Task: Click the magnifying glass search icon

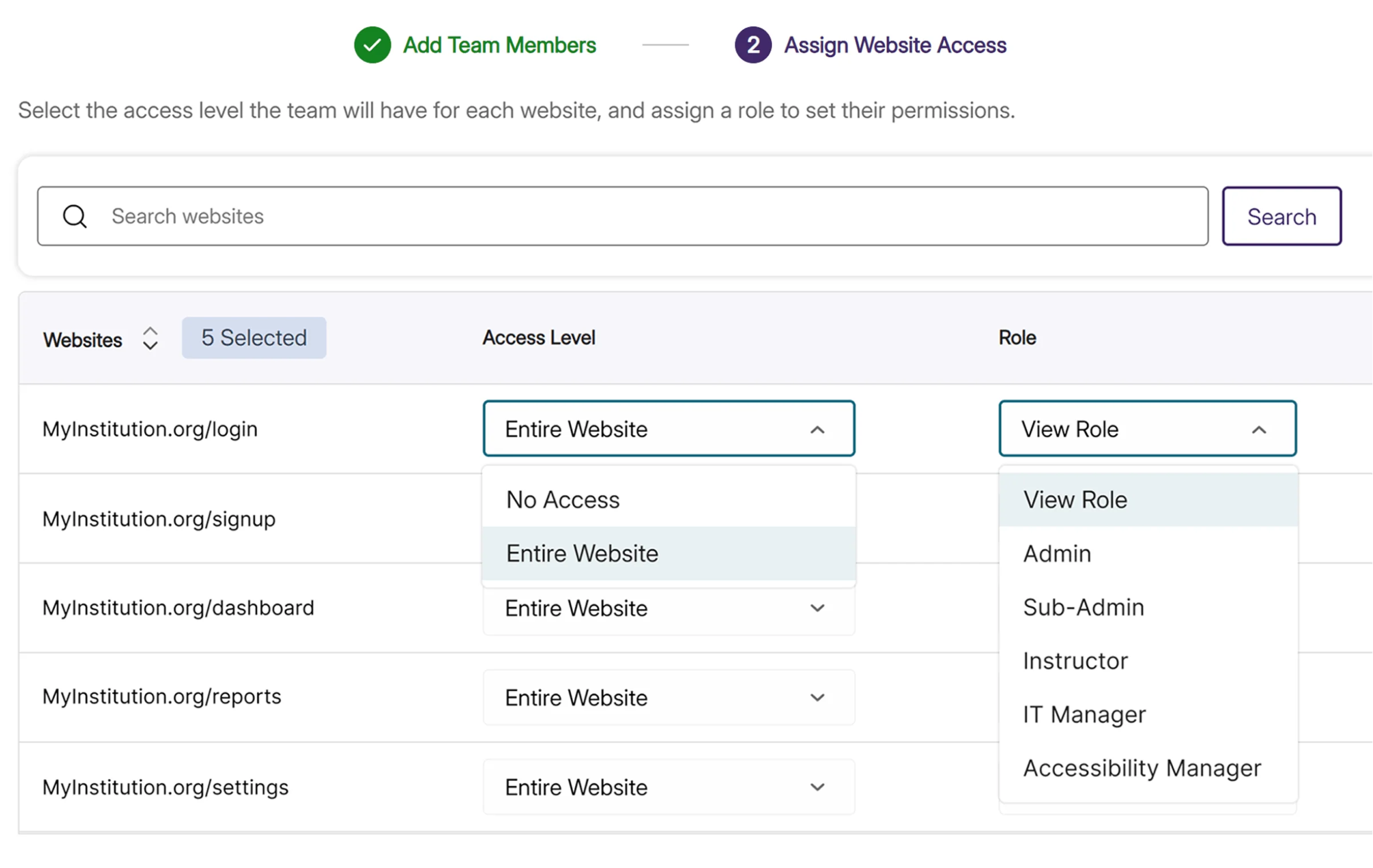Action: [75, 216]
